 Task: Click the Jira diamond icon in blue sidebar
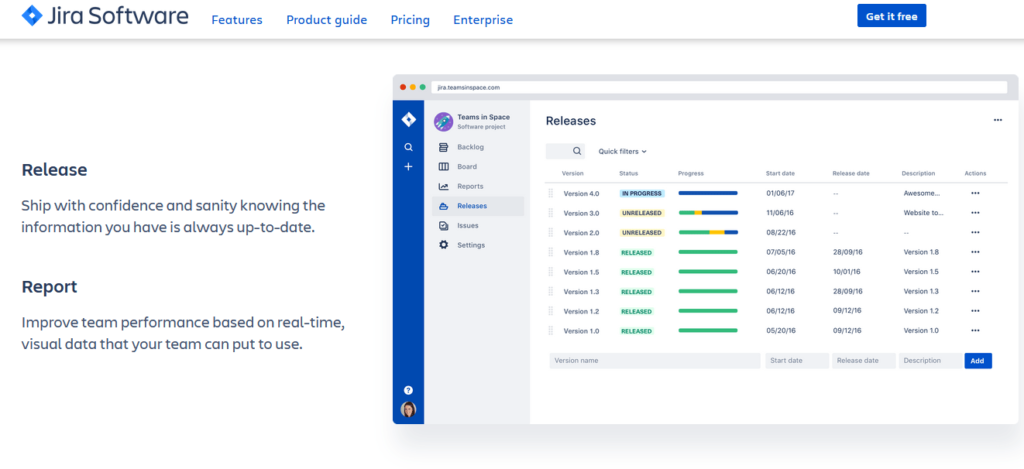408,120
